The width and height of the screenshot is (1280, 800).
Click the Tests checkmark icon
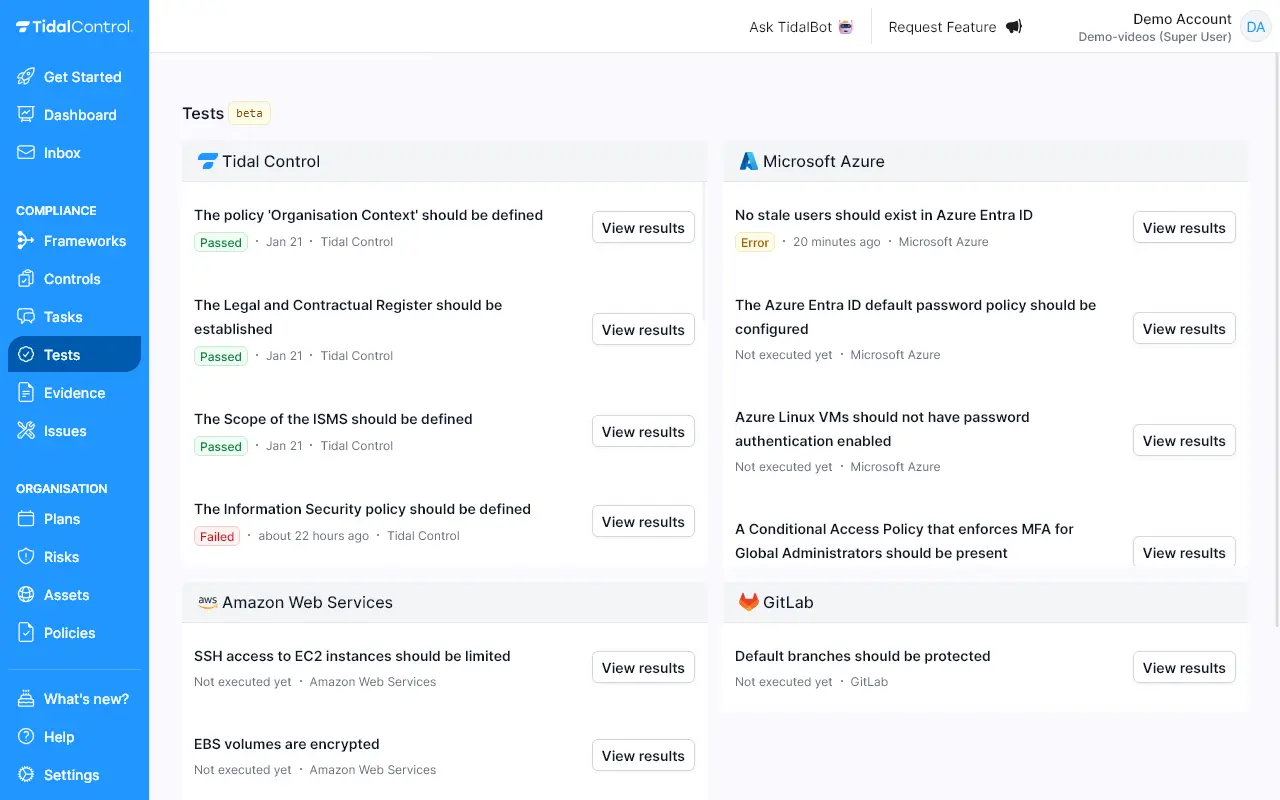coord(26,355)
